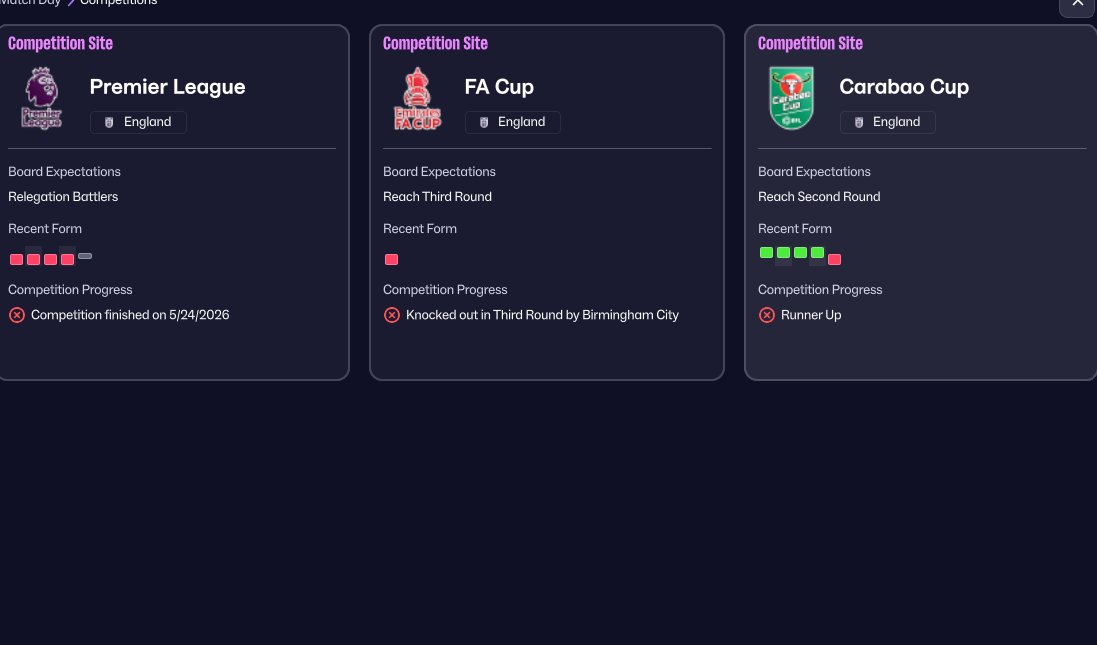
Task: Go to Match Day in the breadcrumb
Action: (29, 2)
